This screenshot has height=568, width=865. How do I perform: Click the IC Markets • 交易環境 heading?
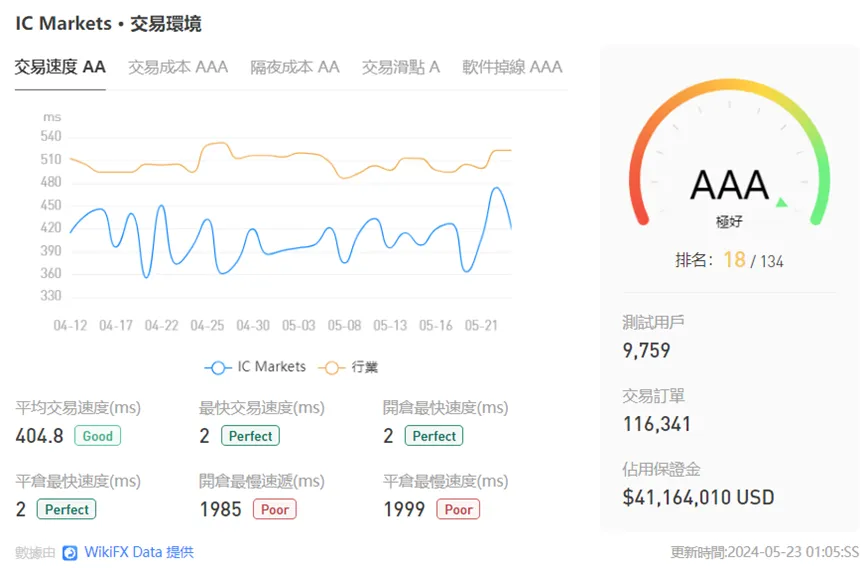pyautogui.click(x=108, y=24)
